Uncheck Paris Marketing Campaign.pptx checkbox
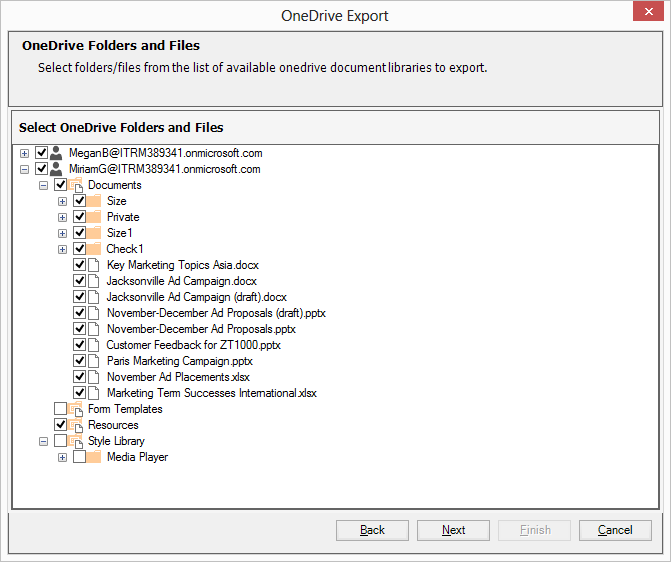This screenshot has height=562, width=671. [80, 360]
